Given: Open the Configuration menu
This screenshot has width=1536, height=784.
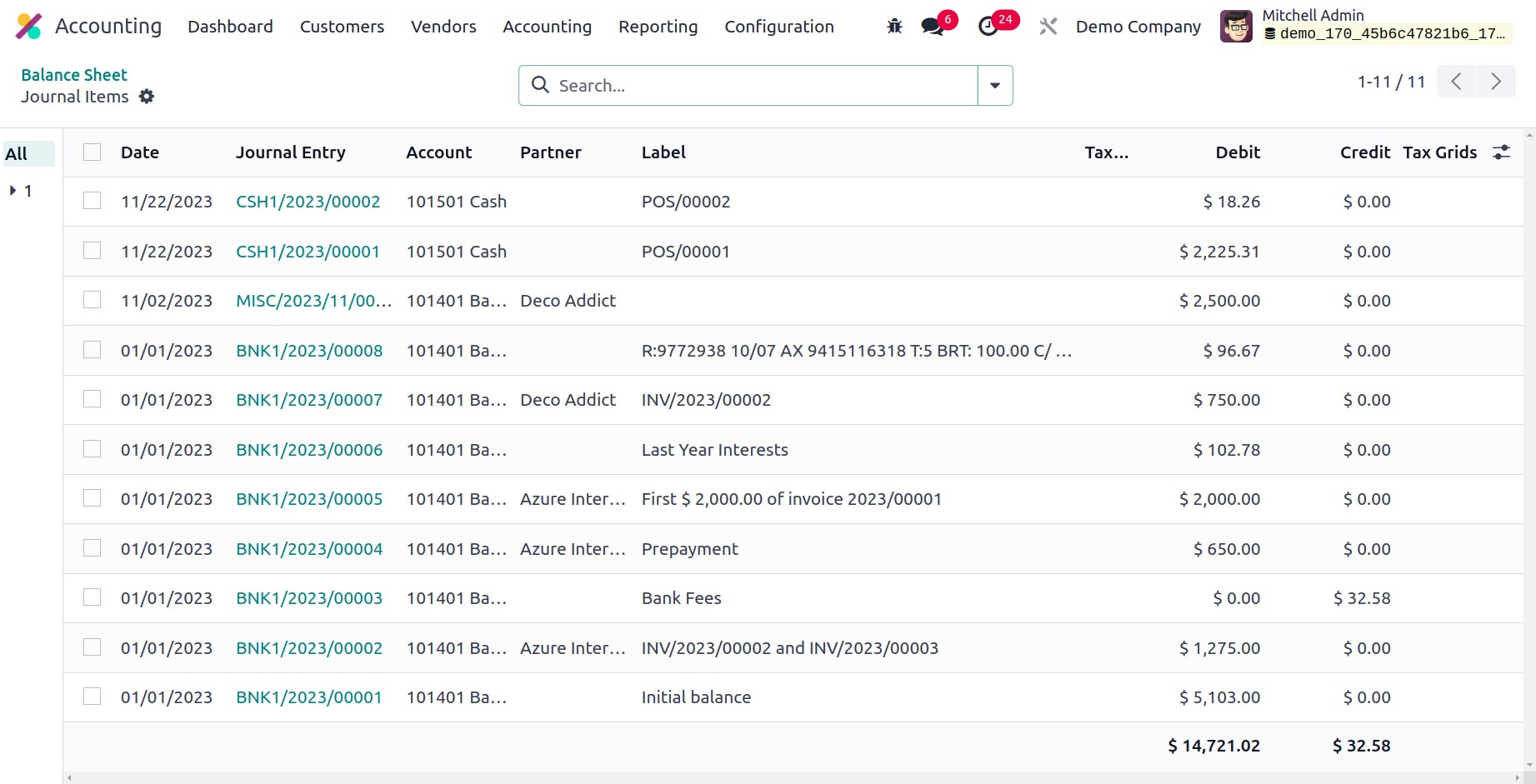Looking at the screenshot, I should (x=778, y=27).
